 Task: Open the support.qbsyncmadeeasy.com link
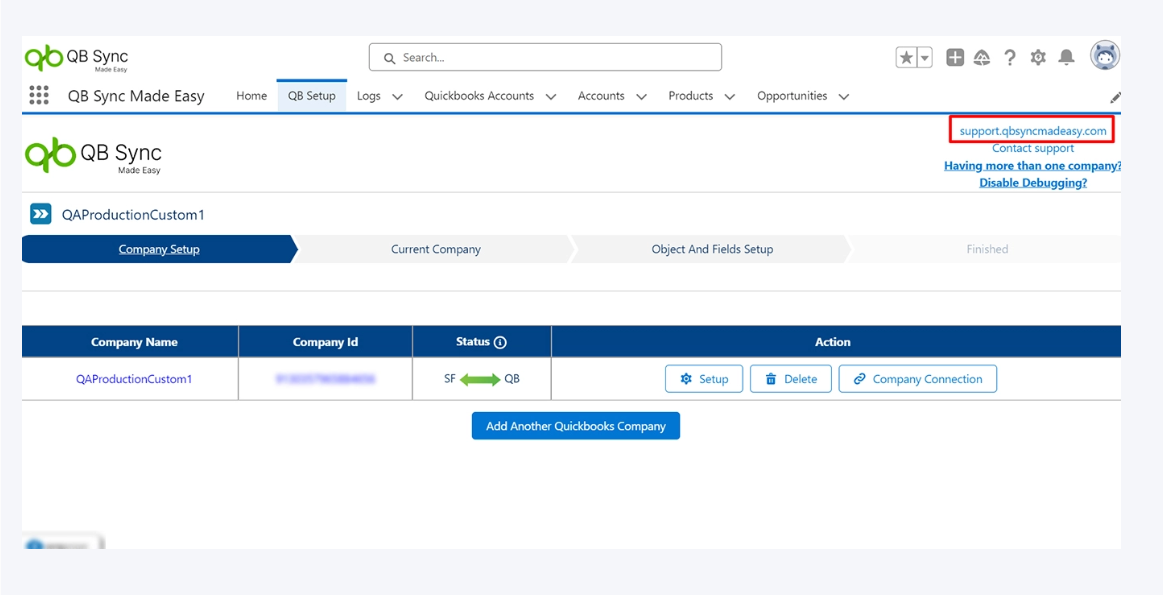1032,131
